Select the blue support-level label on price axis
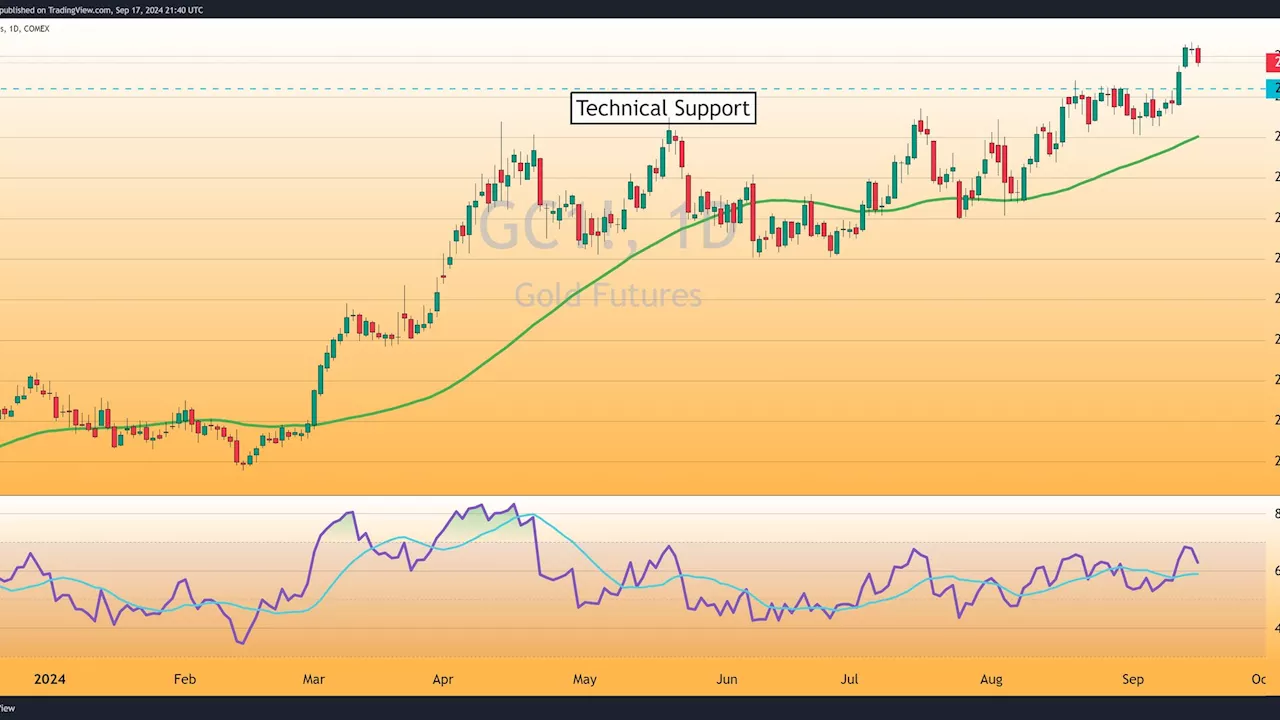This screenshot has width=1280, height=720. click(1273, 89)
